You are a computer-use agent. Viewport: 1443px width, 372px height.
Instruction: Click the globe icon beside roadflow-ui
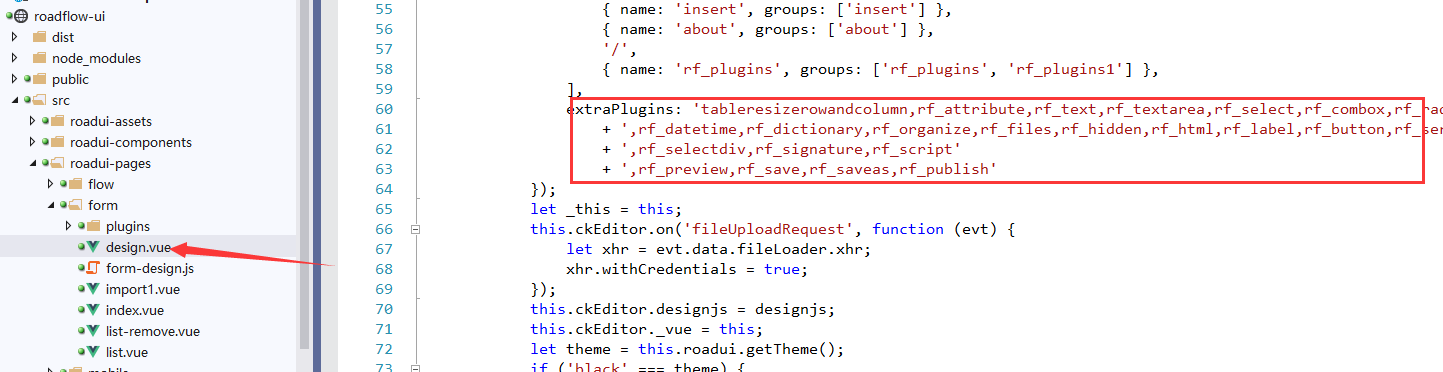click(21, 16)
